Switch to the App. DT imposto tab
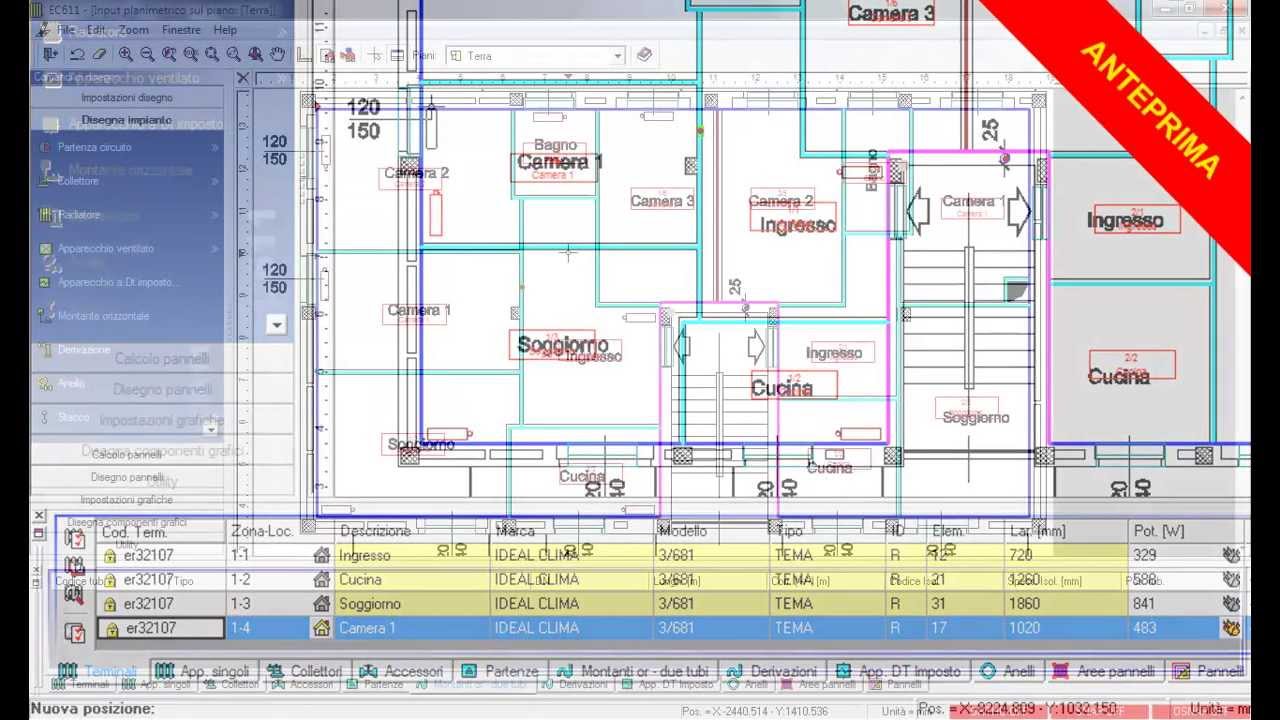1280x720 pixels. [x=897, y=671]
